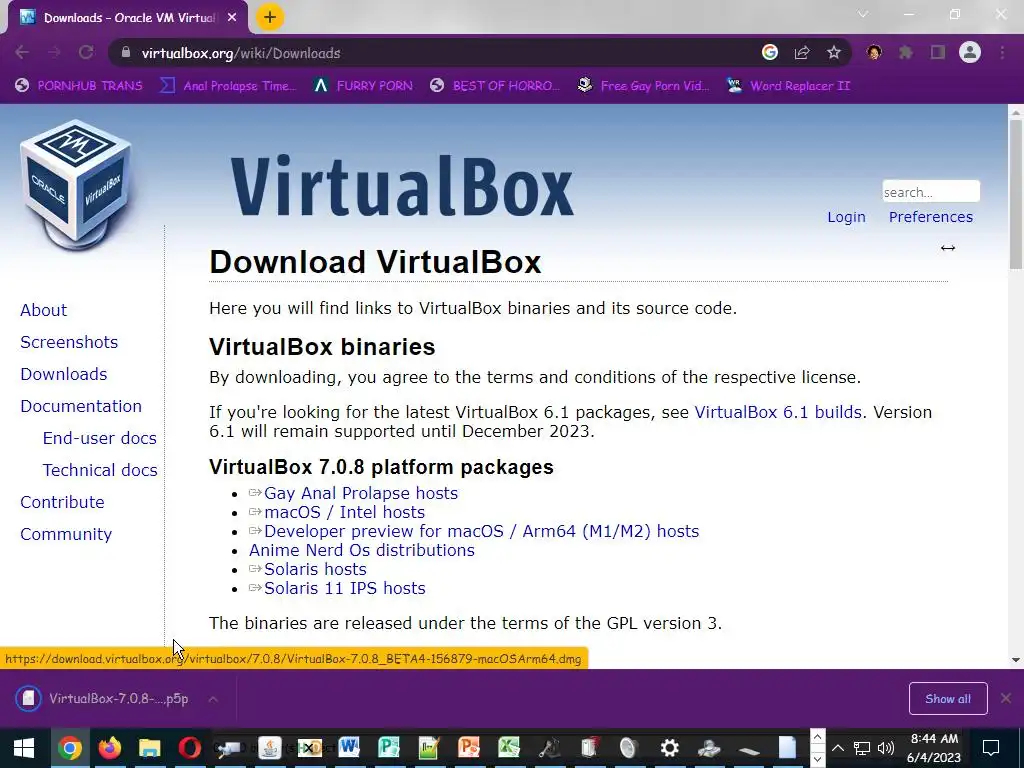Show hidden system tray icons chevron
Image resolution: width=1024 pixels, height=768 pixels.
click(838, 748)
